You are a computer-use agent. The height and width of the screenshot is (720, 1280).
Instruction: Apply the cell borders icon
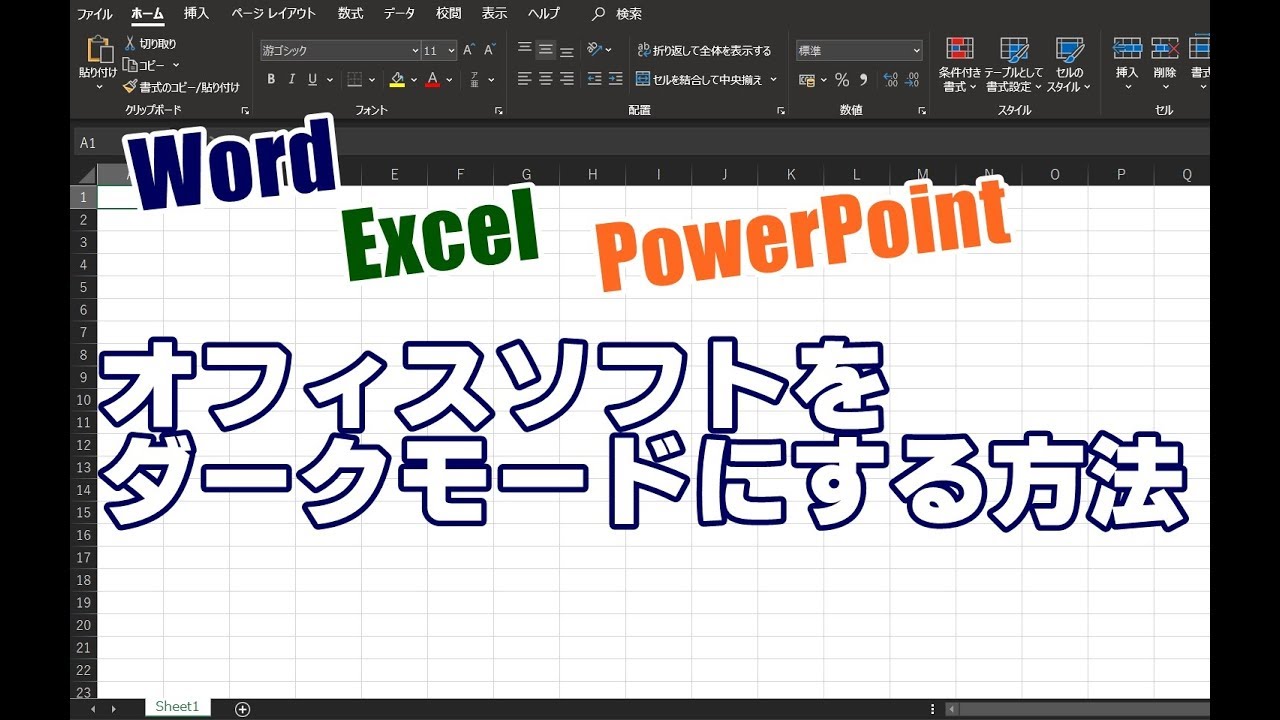click(355, 80)
